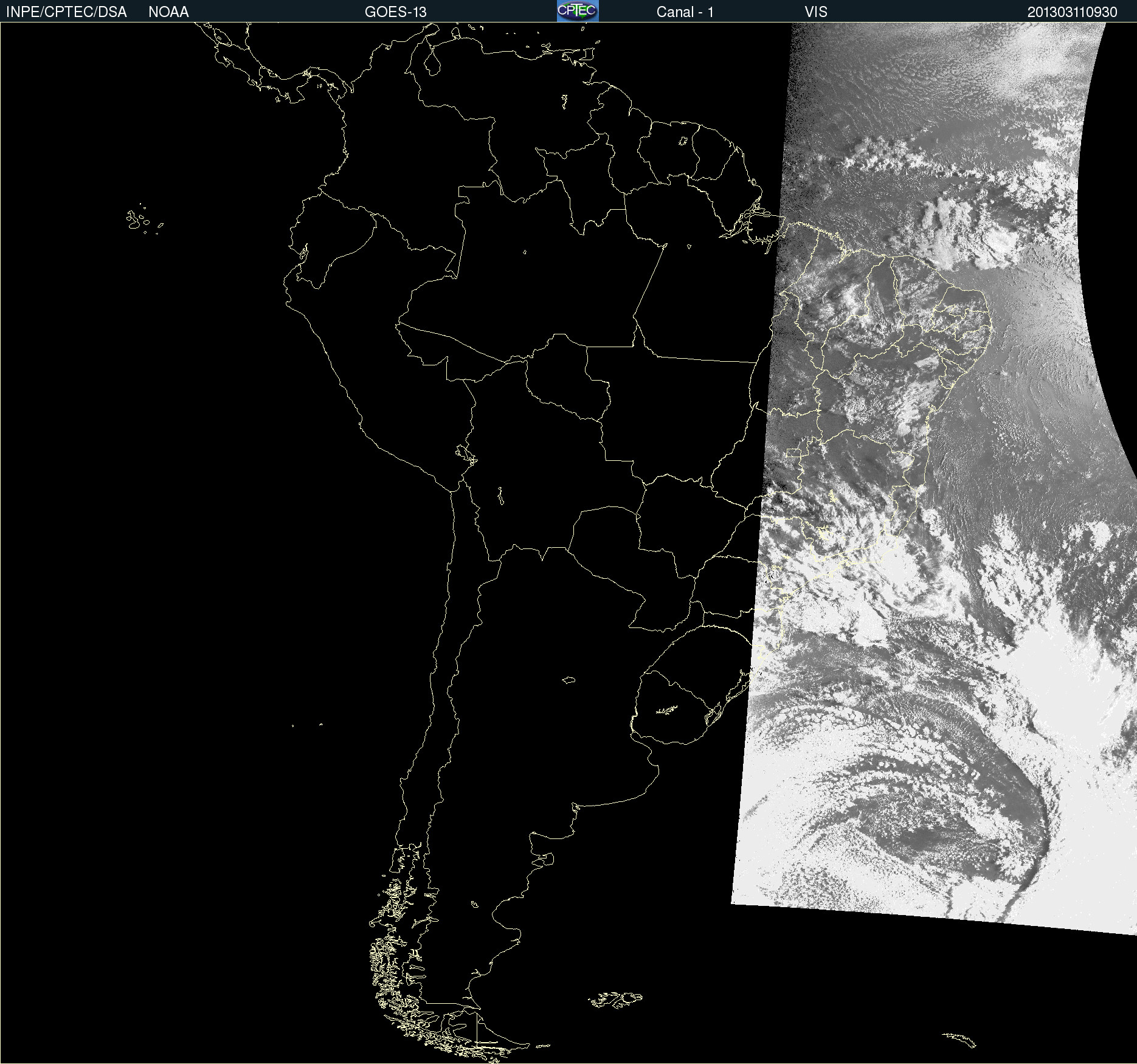Click the Canal - 1 channel label

pyautogui.click(x=685, y=12)
